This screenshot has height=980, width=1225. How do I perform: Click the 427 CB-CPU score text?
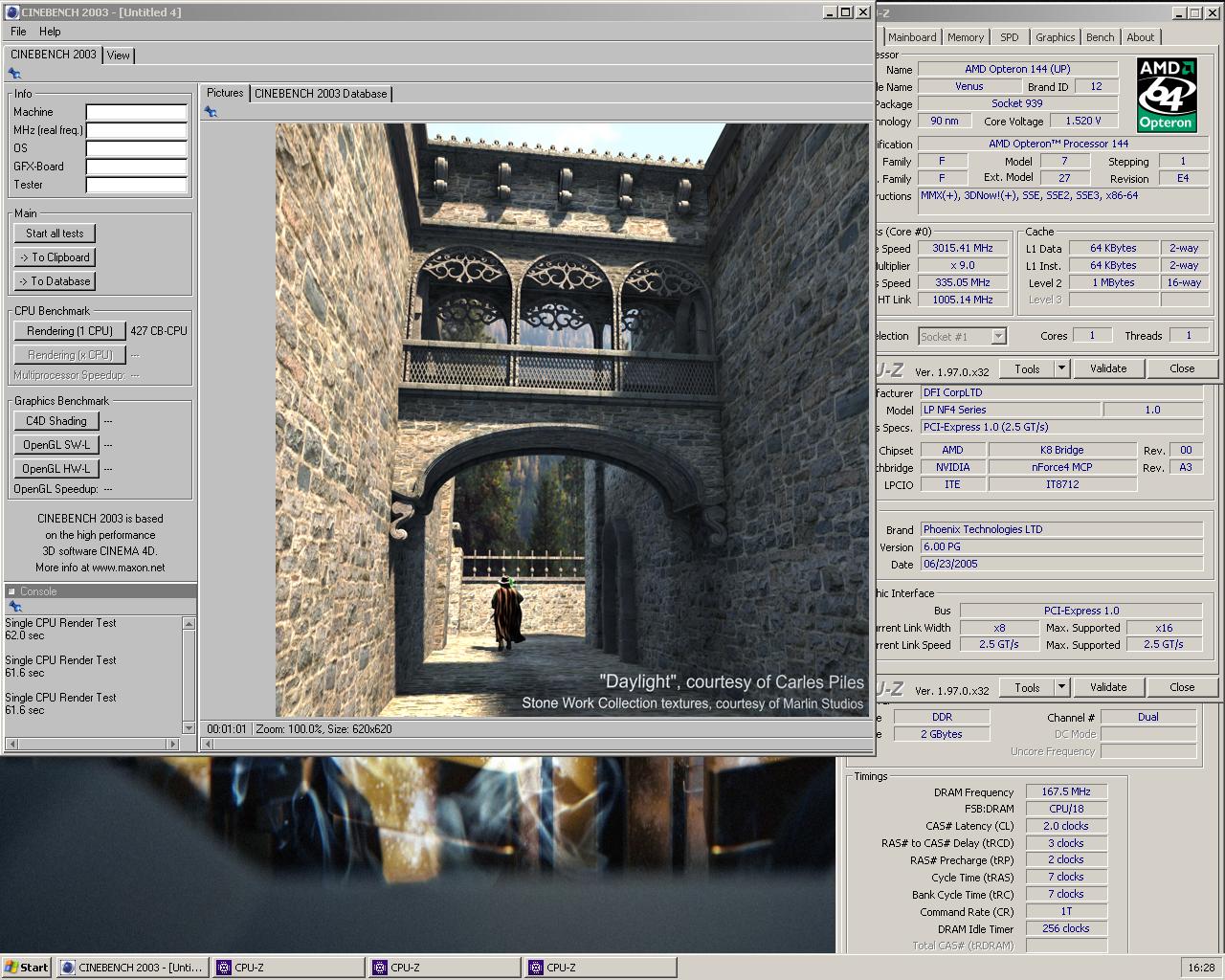159,331
